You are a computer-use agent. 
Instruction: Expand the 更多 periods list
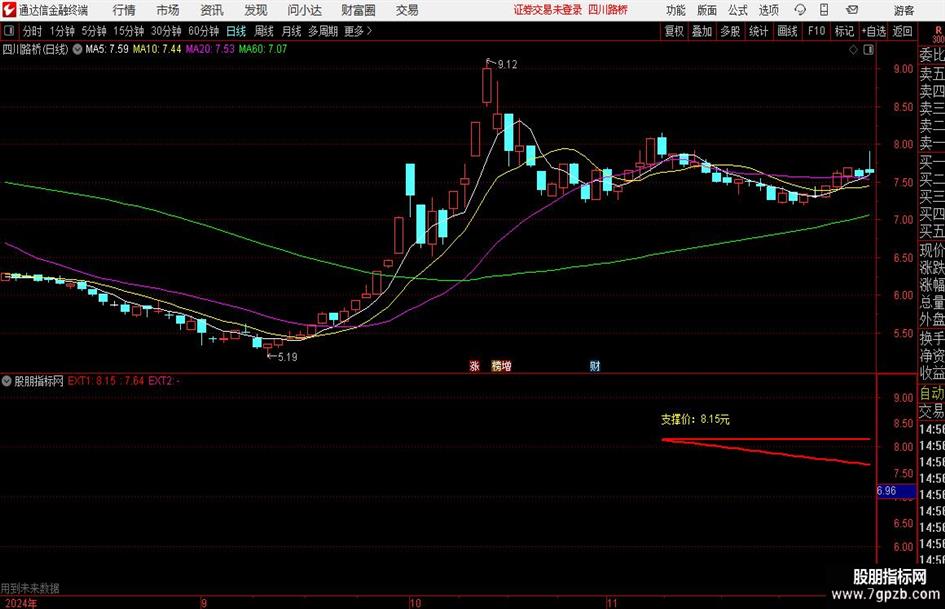point(358,31)
